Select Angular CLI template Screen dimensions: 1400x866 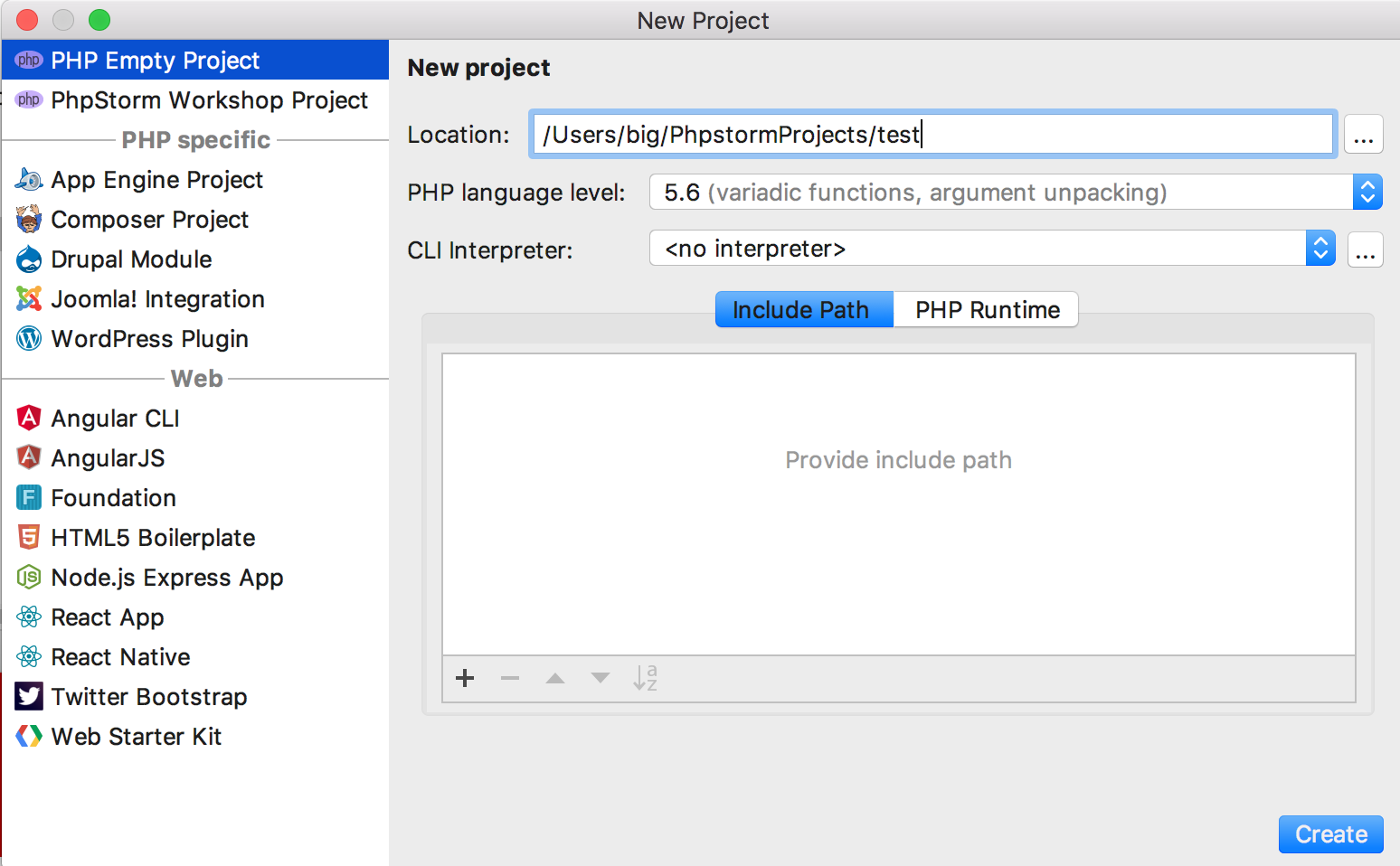coord(195,418)
